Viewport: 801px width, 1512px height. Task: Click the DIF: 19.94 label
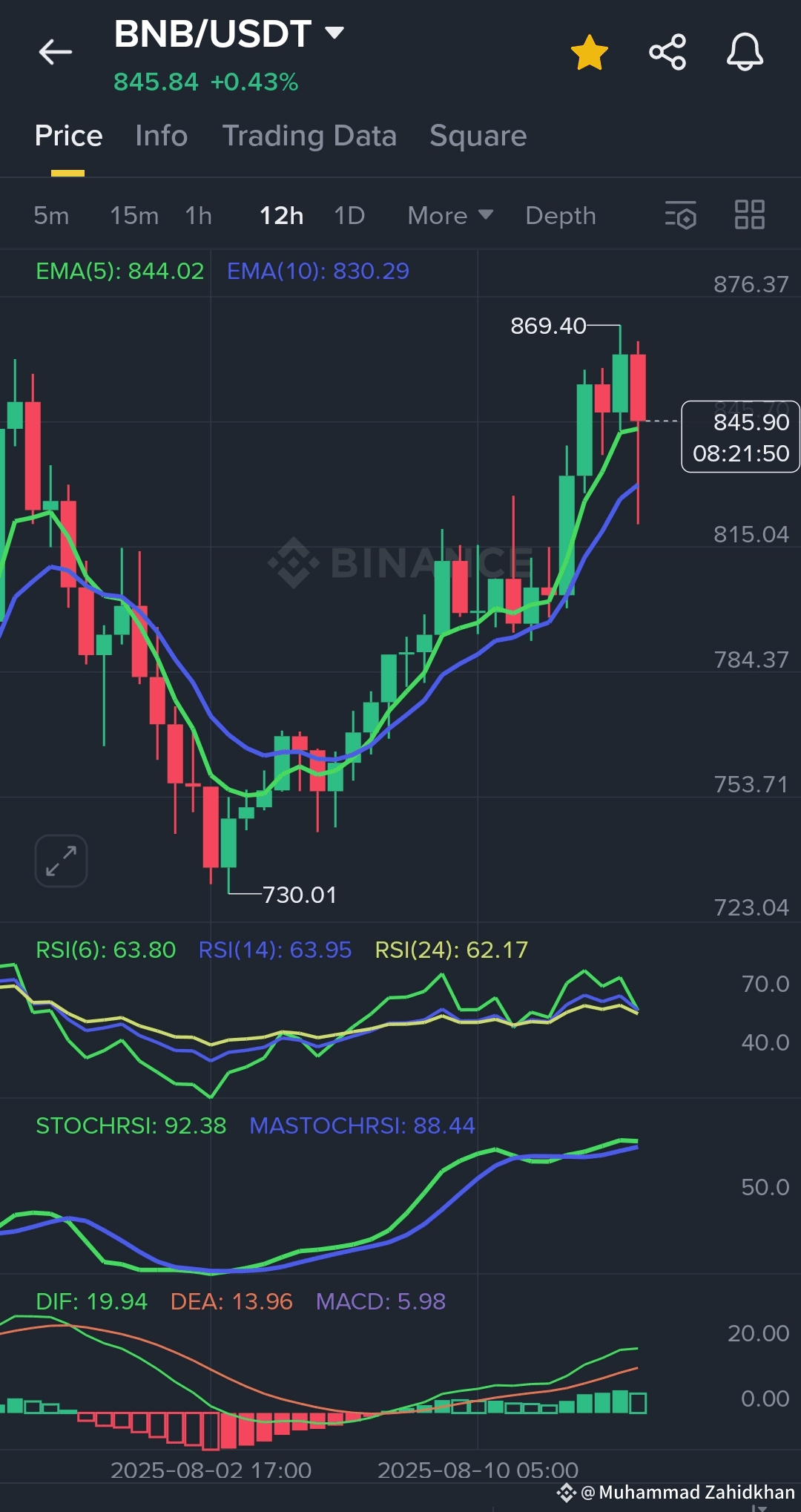point(91,1302)
